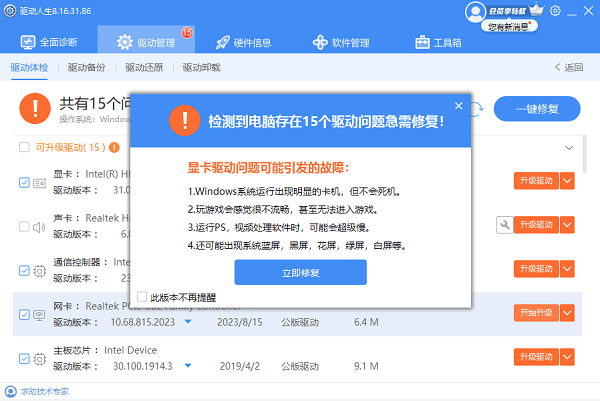Click the settings gear icon in title bar

[556, 11]
